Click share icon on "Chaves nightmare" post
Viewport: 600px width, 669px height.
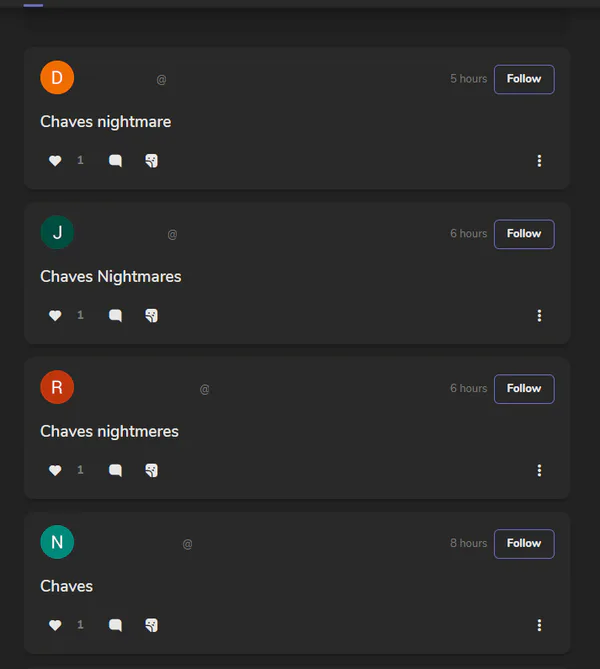151,161
